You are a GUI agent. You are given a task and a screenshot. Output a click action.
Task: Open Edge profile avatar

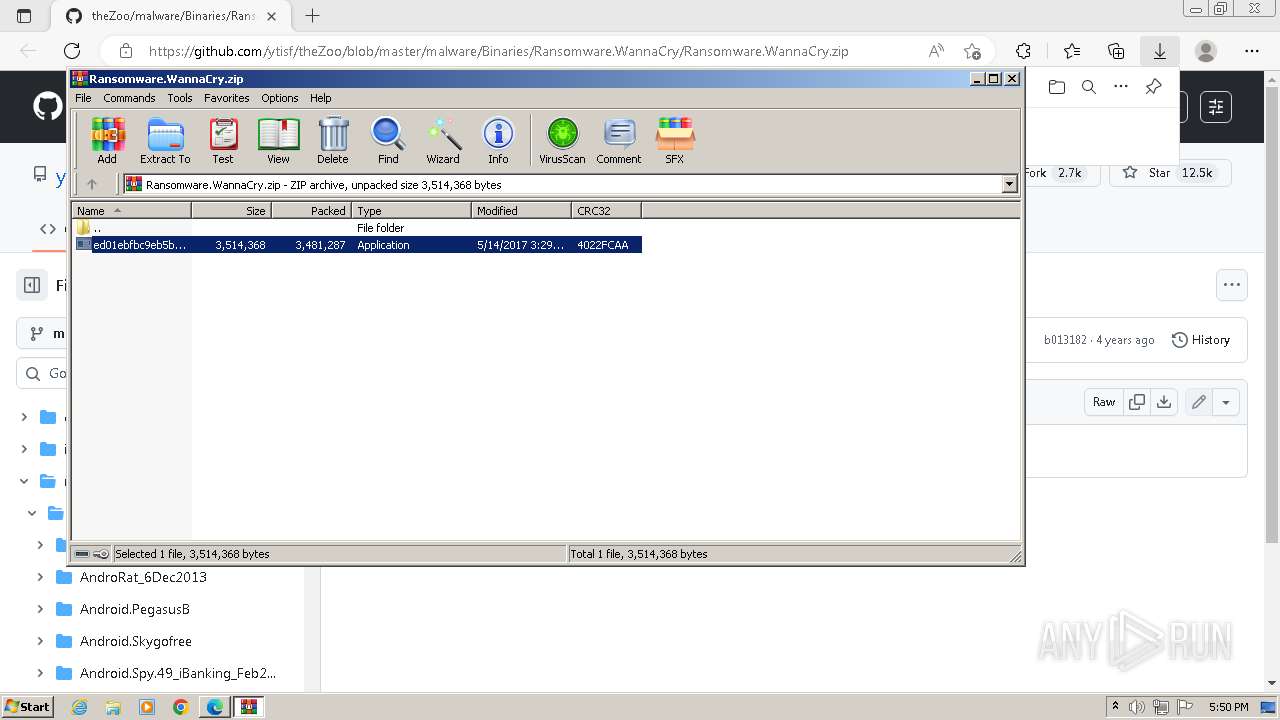click(x=1206, y=51)
